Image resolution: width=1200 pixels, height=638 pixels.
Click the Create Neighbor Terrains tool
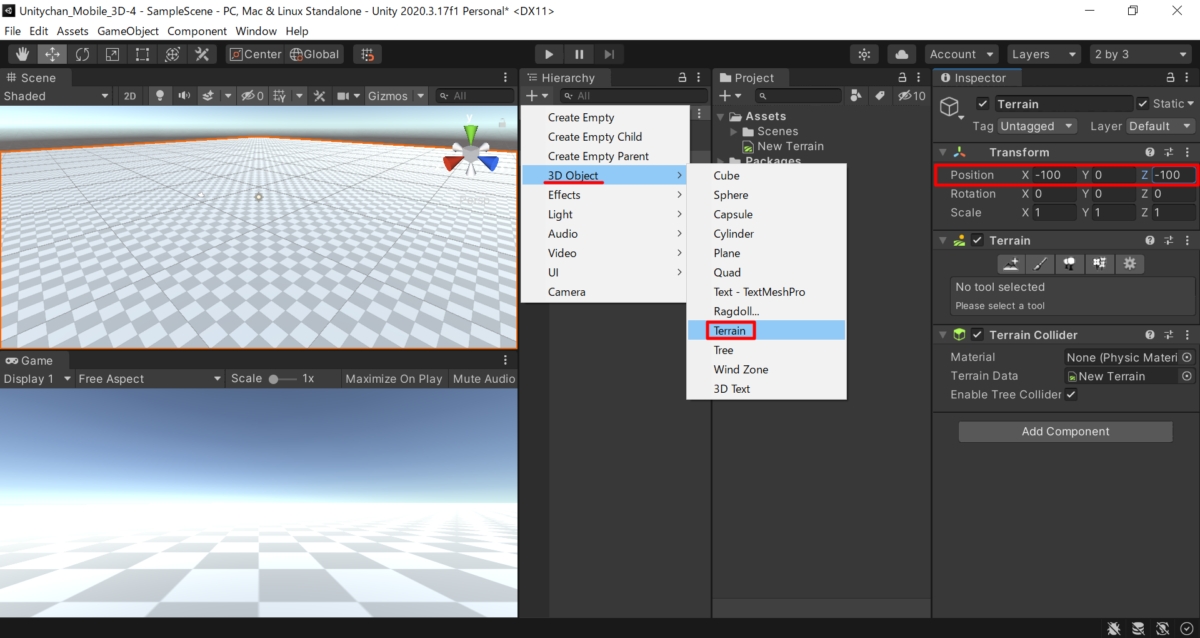tap(1011, 264)
